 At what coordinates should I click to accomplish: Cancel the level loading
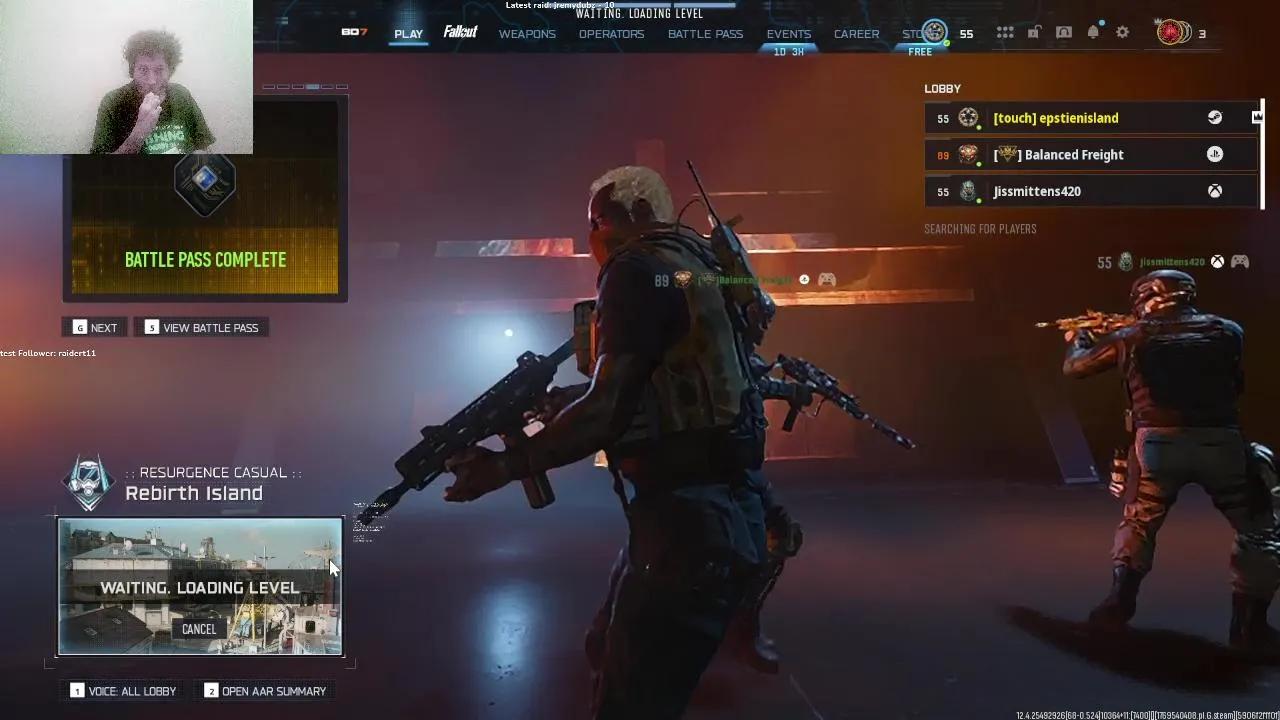(199, 628)
